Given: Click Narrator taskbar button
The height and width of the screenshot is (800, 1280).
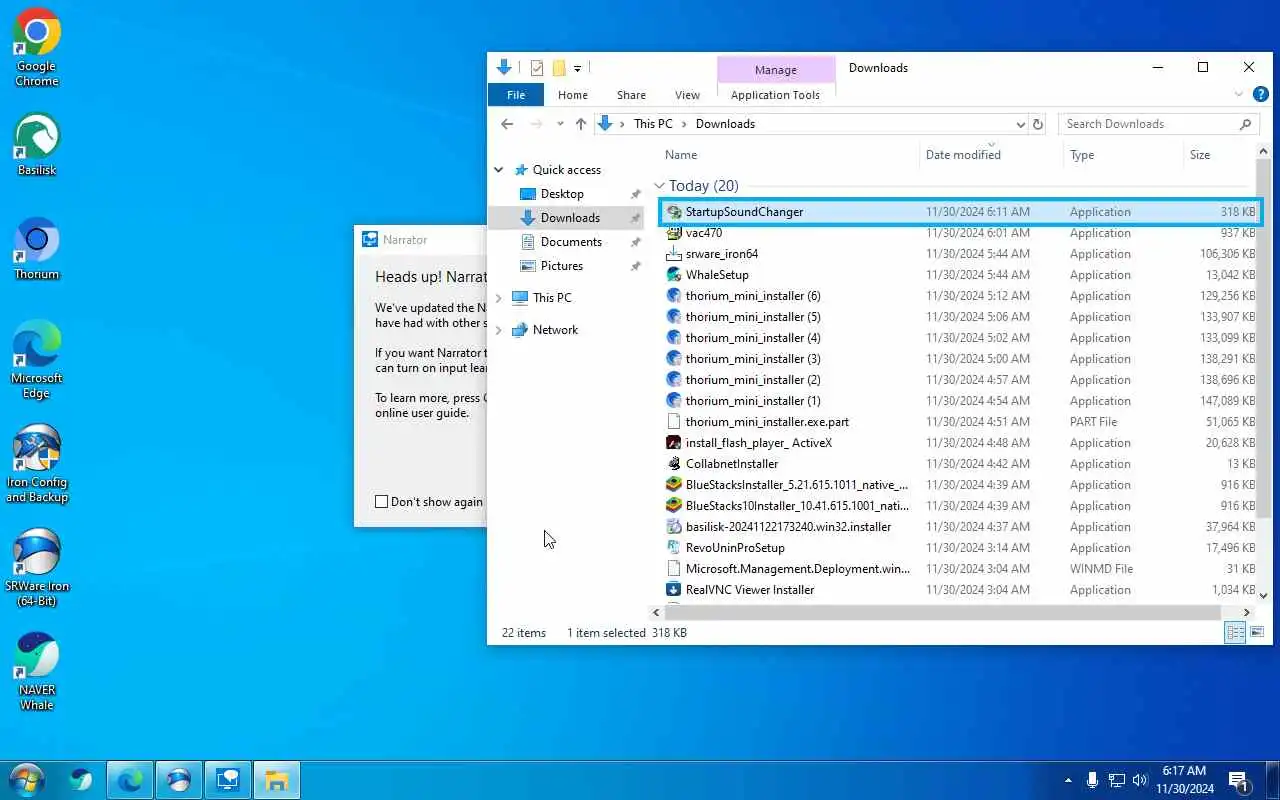Looking at the screenshot, I should click(x=228, y=780).
